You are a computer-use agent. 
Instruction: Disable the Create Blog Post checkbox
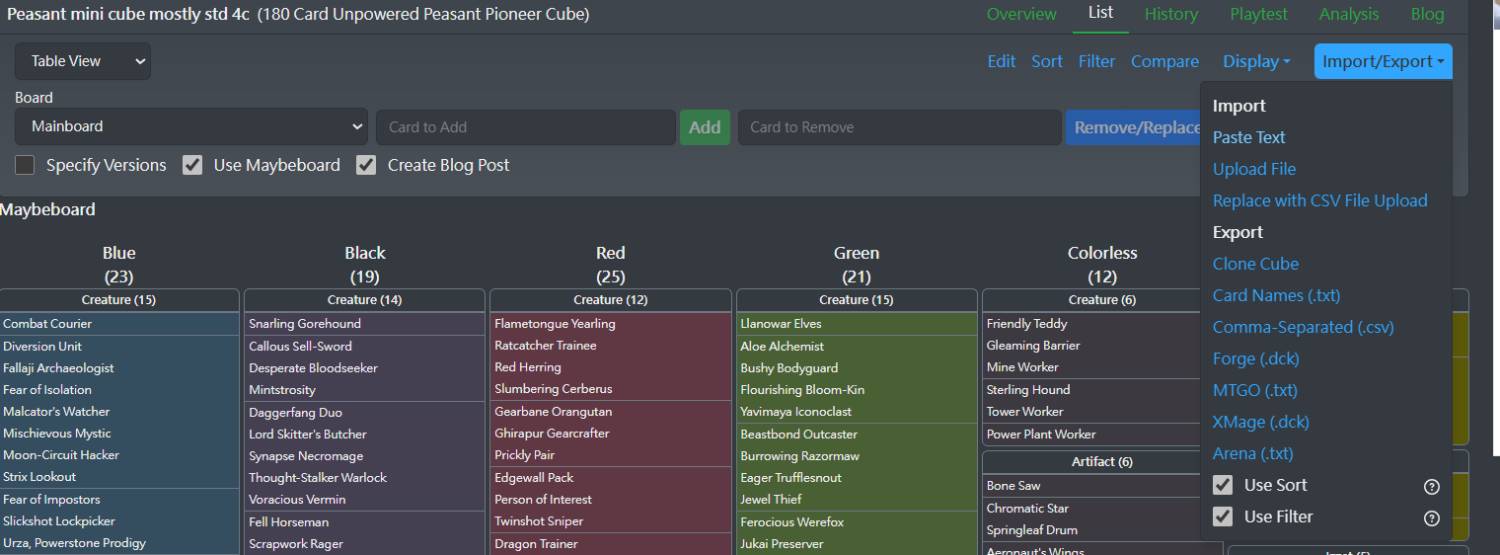point(367,165)
